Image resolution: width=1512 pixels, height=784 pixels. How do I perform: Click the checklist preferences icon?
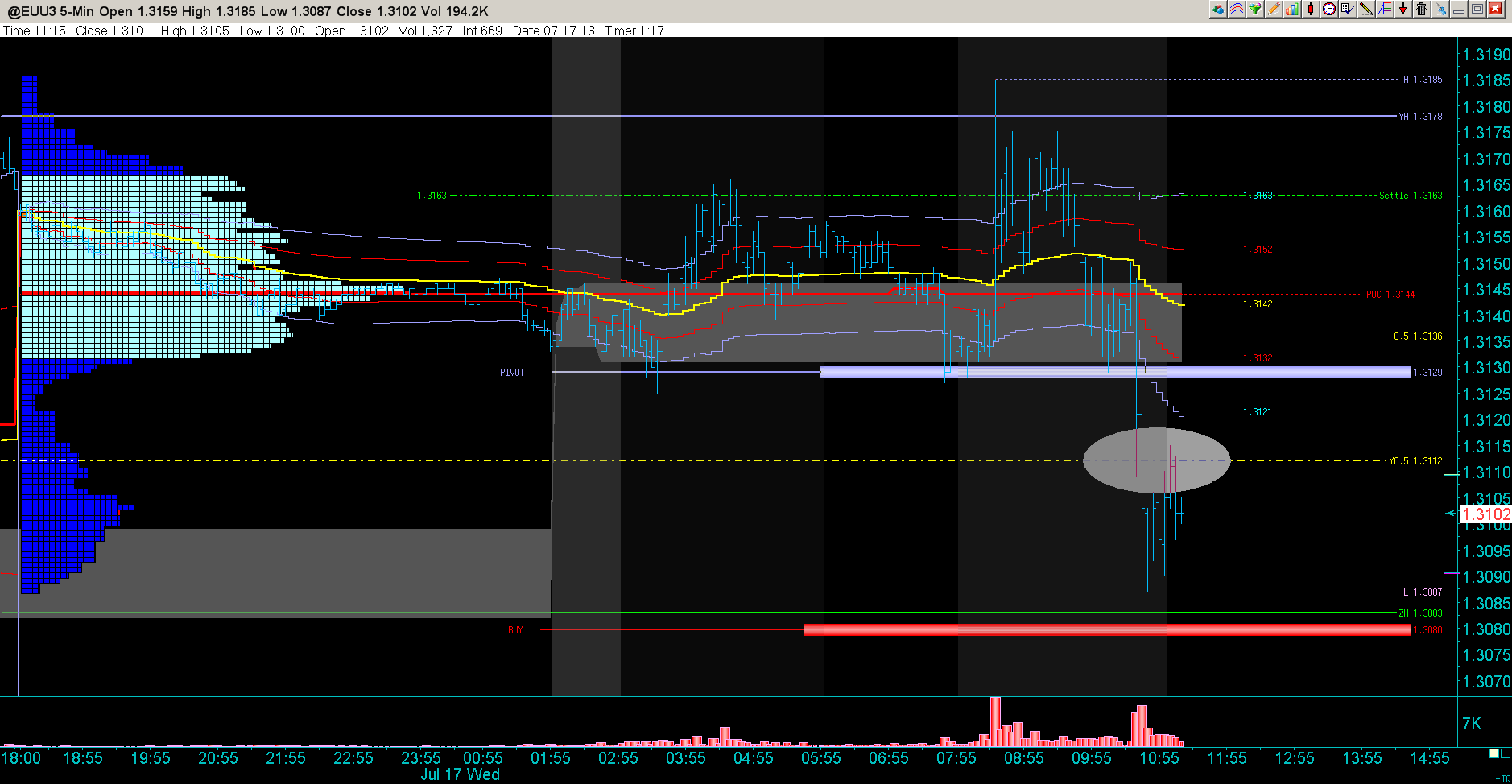click(x=1347, y=9)
